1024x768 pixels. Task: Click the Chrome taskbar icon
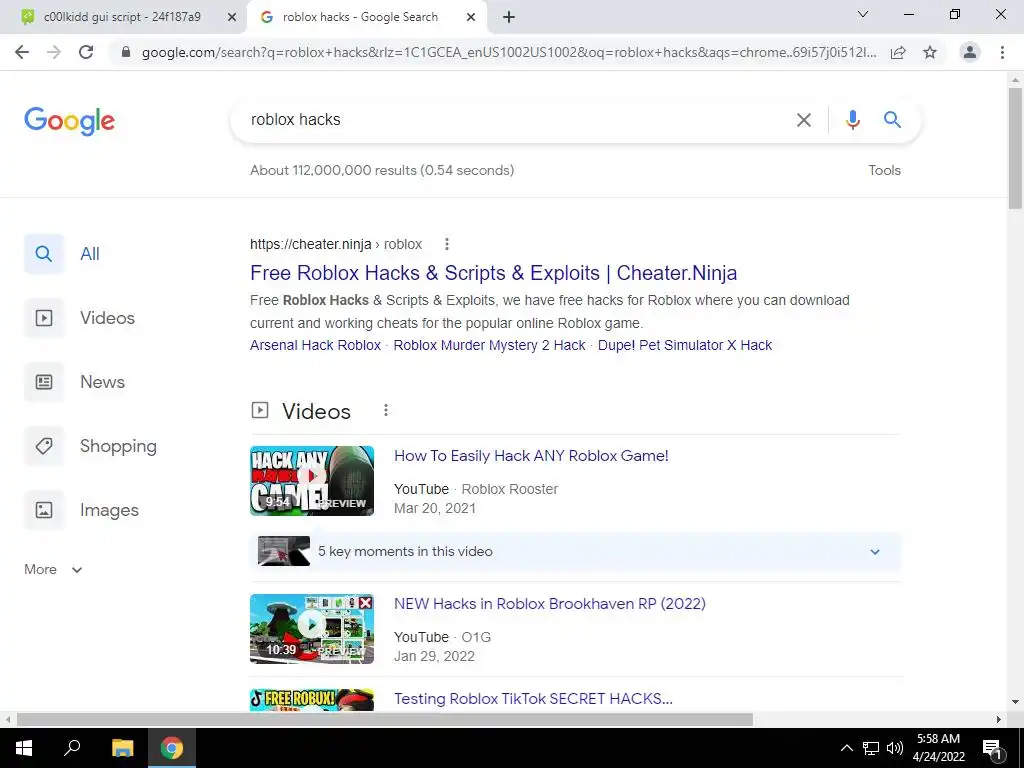pyautogui.click(x=172, y=748)
